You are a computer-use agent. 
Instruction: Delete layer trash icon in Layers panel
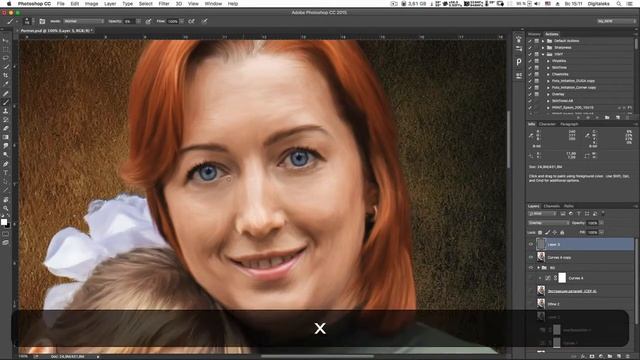pos(629,356)
